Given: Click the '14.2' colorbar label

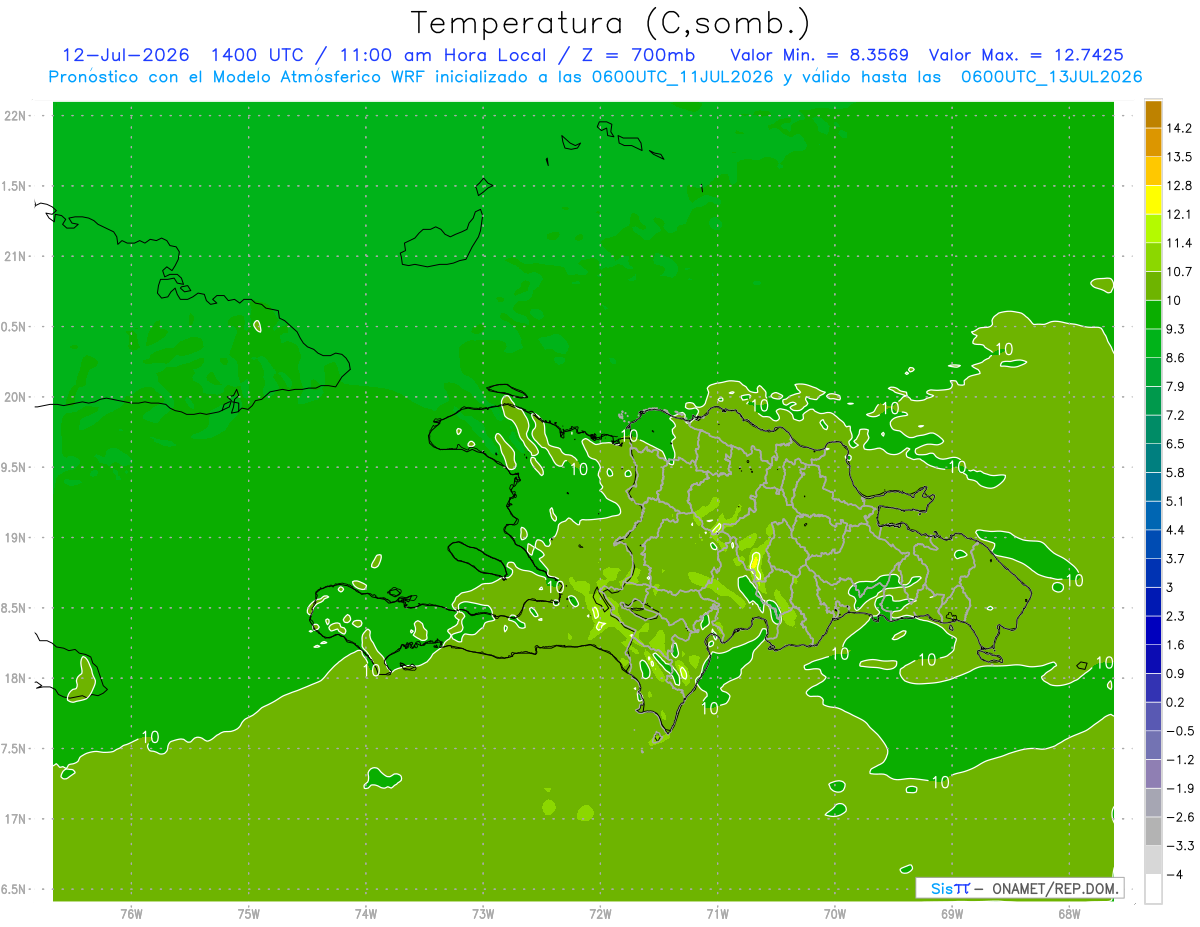Looking at the screenshot, I should pyautogui.click(x=1180, y=128).
